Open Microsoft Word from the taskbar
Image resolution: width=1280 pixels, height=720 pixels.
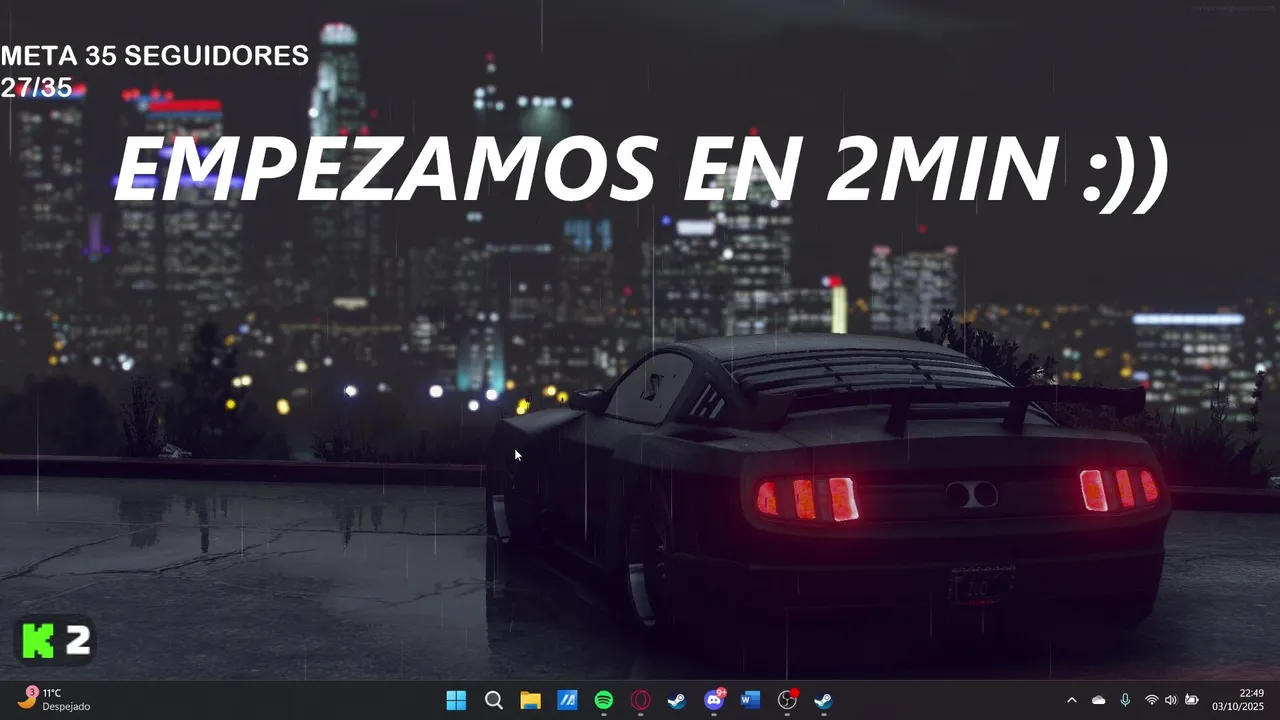pyautogui.click(x=750, y=700)
